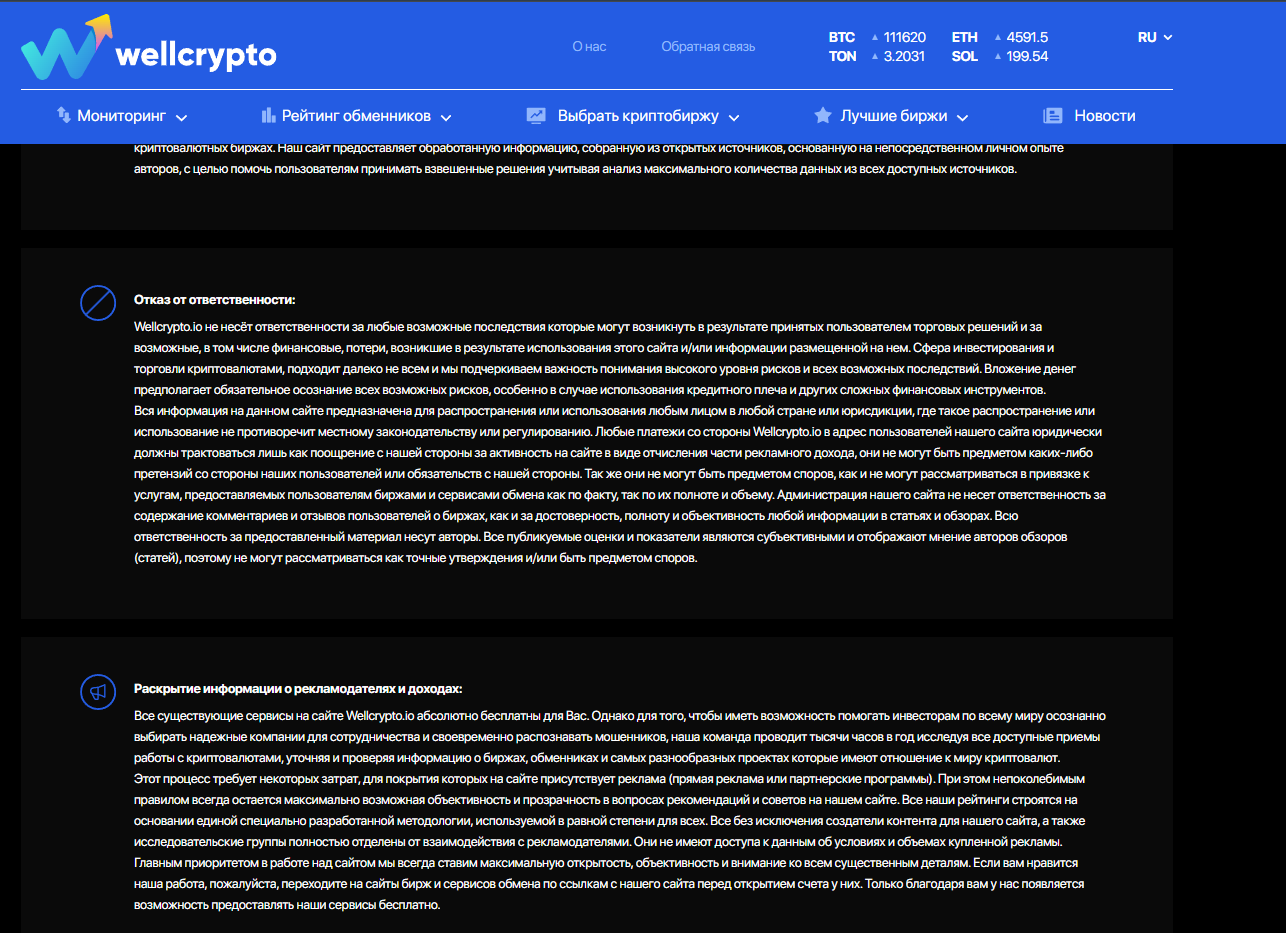
Task: Click the Новости newspaper icon
Action: [x=1052, y=115]
